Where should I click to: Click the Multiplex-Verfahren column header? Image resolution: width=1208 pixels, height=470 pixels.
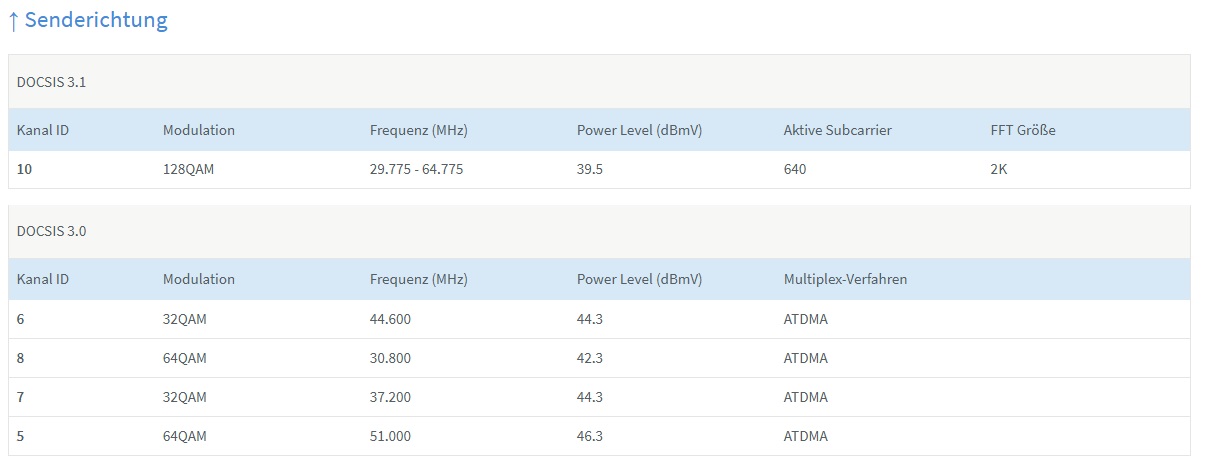pyautogui.click(x=845, y=279)
